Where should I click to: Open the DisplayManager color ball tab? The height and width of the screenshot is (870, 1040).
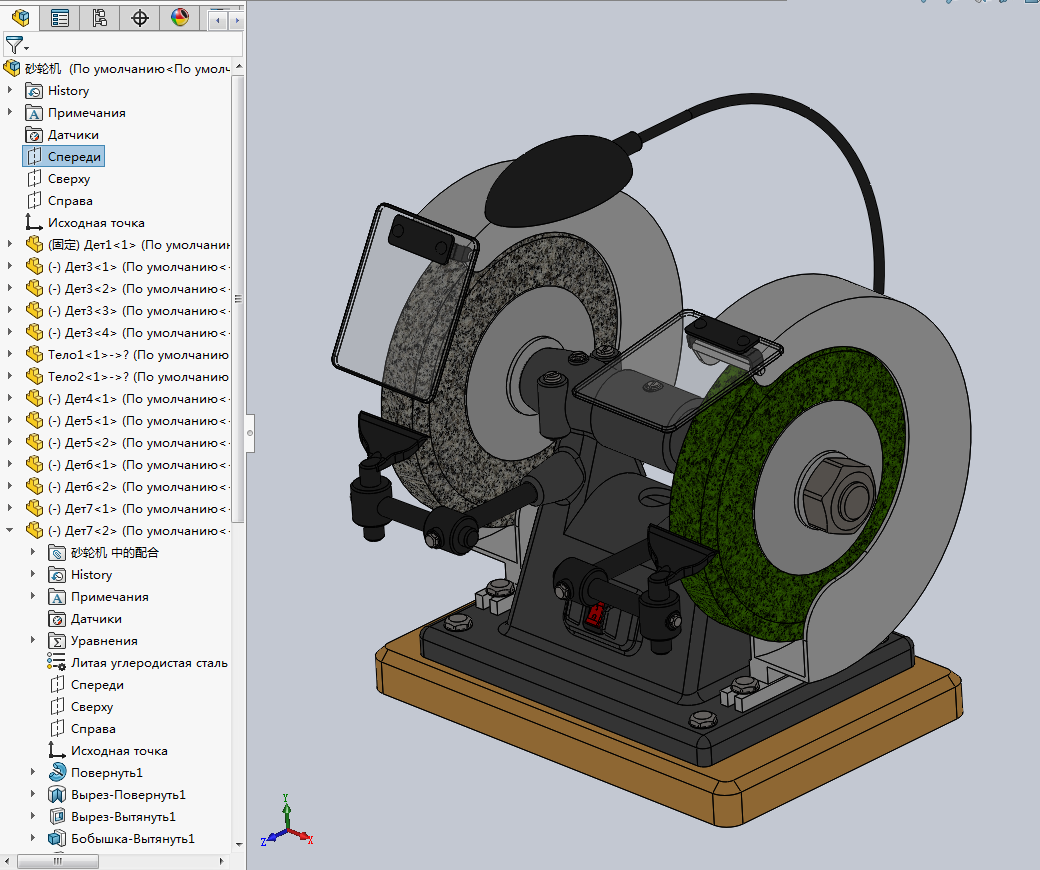coord(180,18)
